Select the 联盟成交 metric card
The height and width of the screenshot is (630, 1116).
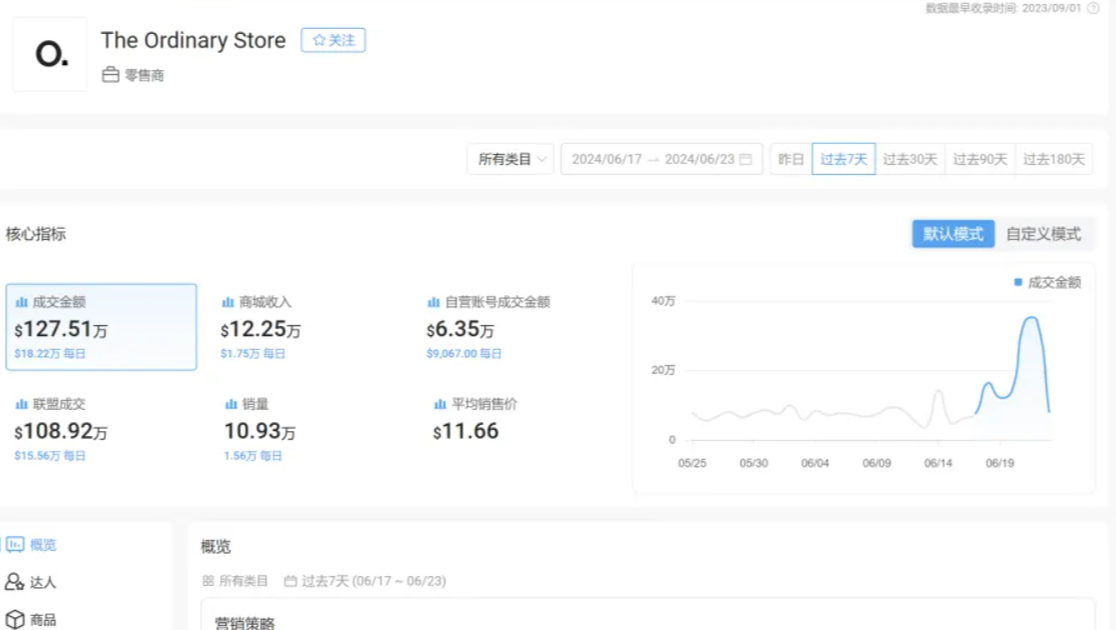pos(101,430)
